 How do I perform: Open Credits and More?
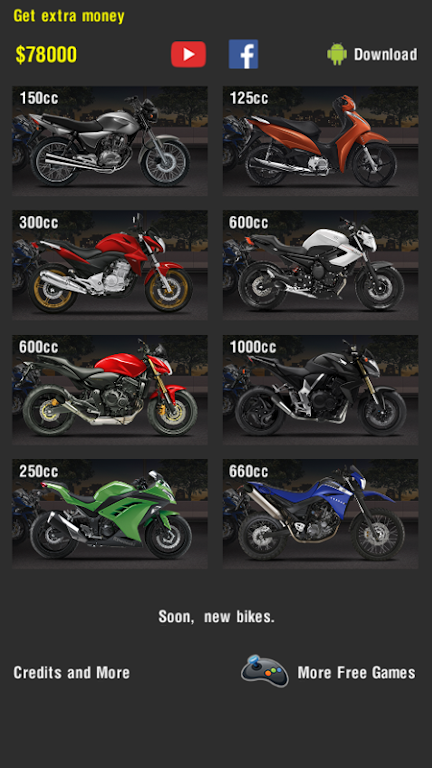(x=72, y=672)
